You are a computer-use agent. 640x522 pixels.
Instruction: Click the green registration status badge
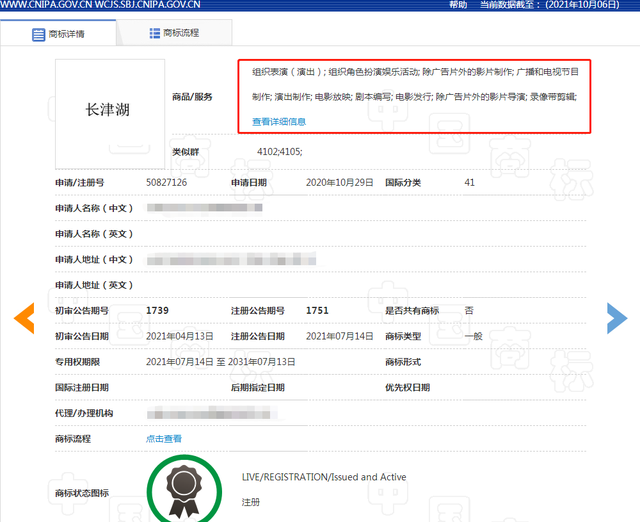184,490
